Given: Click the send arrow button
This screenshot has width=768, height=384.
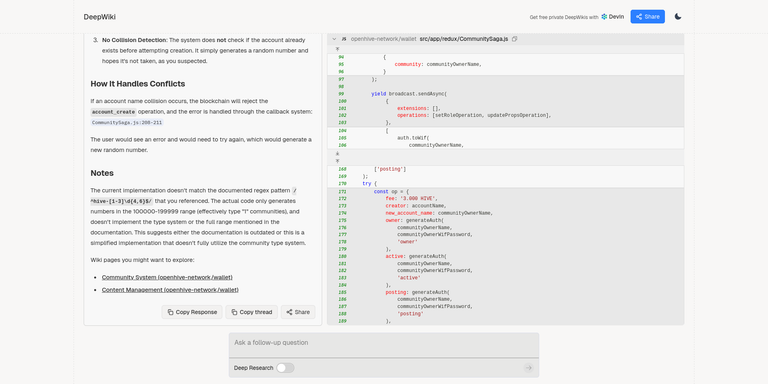Looking at the screenshot, I should click(528, 368).
